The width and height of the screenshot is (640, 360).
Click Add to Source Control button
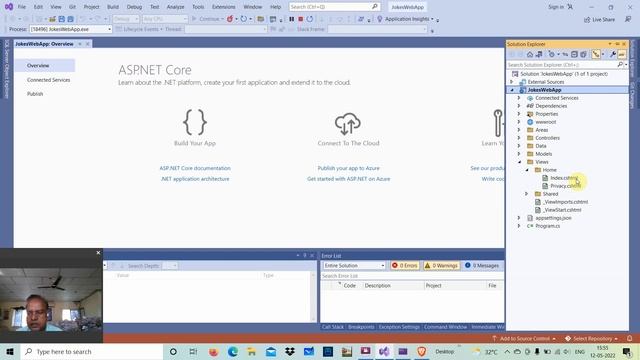[524, 338]
